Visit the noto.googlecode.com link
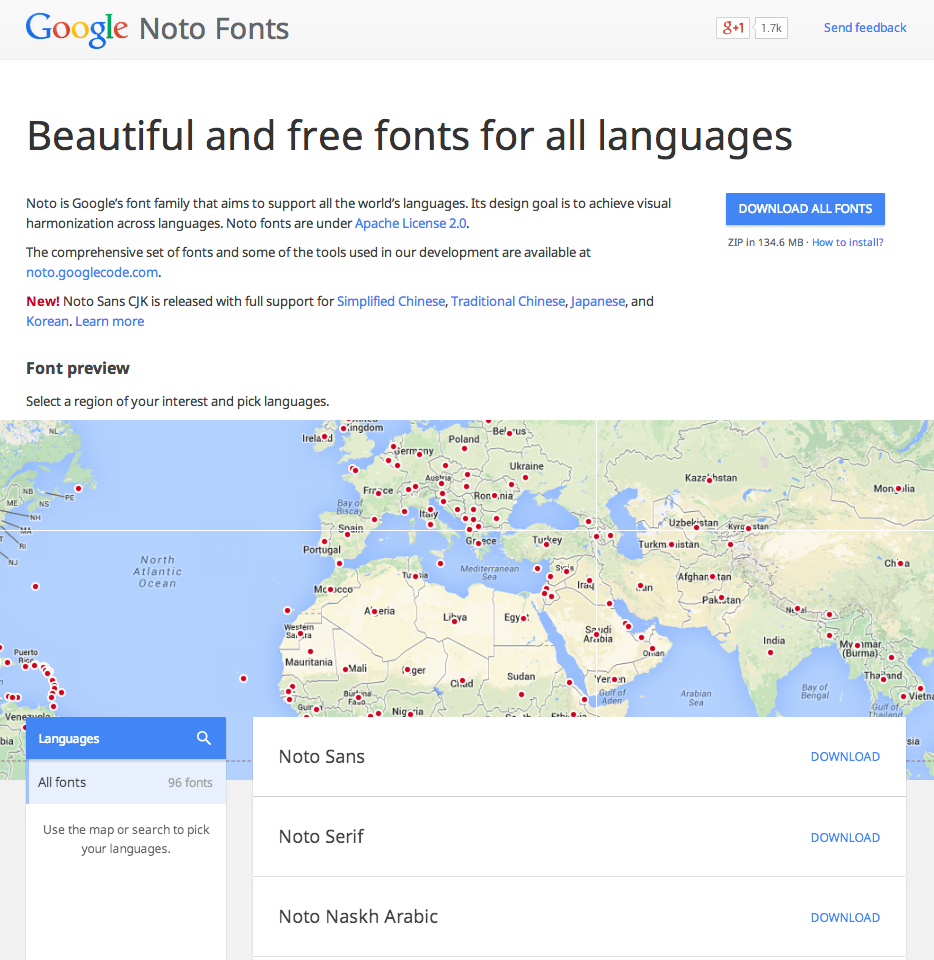This screenshot has height=960, width=934. (92, 272)
